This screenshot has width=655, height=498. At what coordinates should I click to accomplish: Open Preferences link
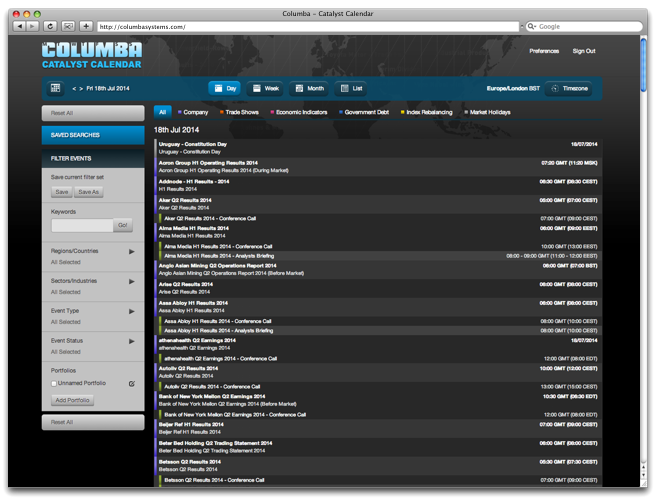[x=544, y=51]
